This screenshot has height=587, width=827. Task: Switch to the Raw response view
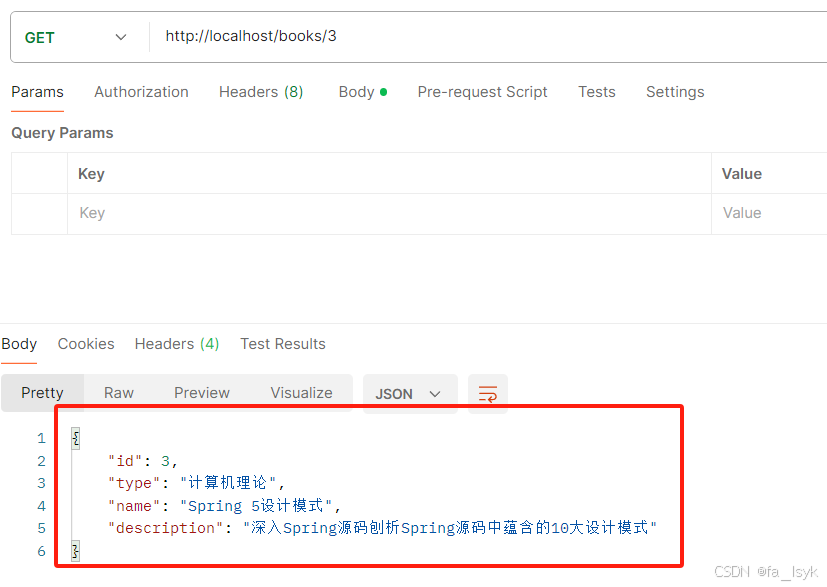[x=119, y=393]
